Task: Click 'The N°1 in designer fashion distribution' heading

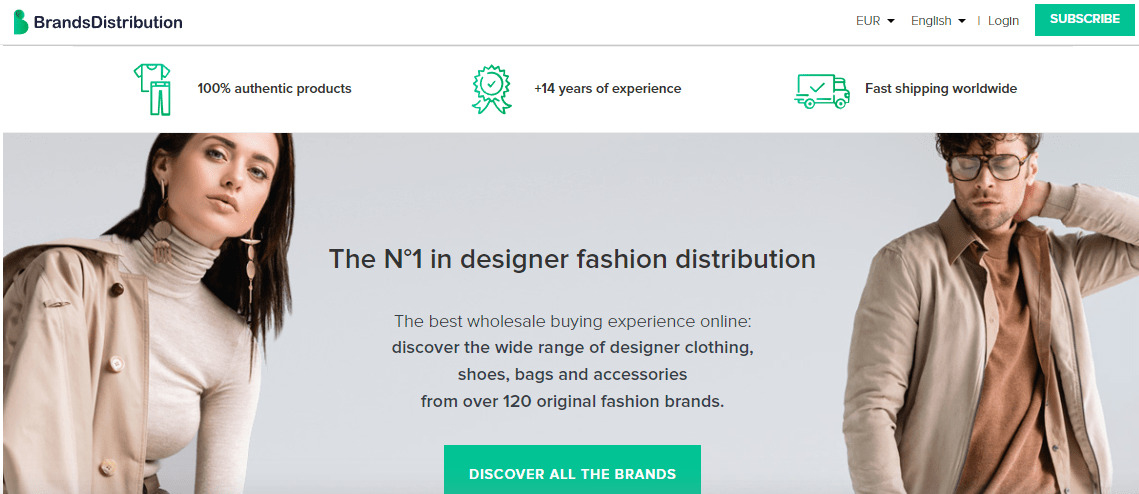Action: pyautogui.click(x=572, y=259)
